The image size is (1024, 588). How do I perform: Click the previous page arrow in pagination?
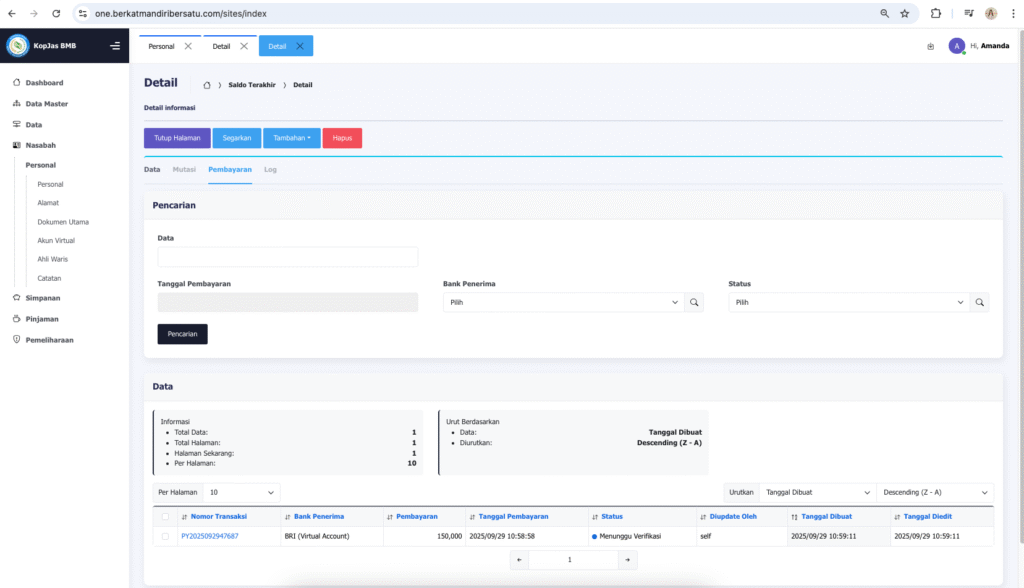(x=519, y=560)
